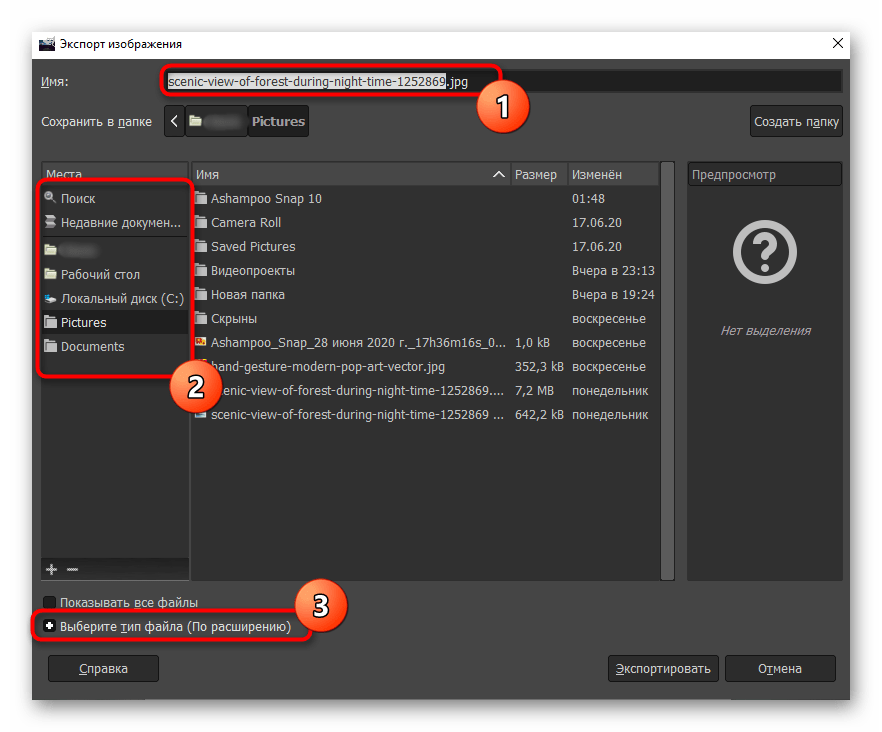Remove bookmark with the minus icon

pos(73,569)
